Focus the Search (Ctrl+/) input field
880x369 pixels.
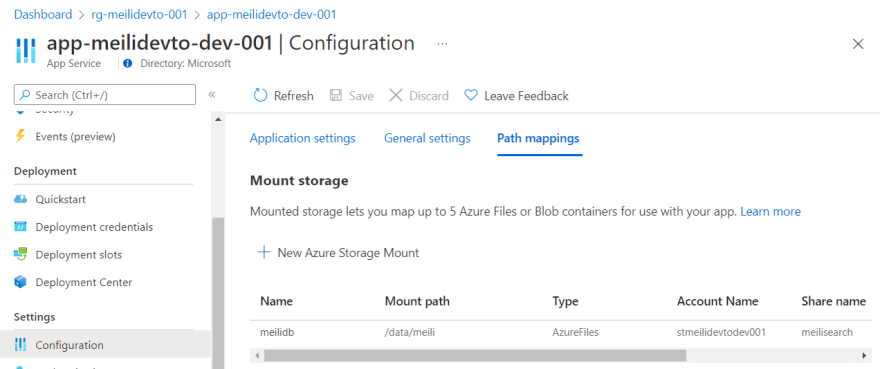coord(105,95)
